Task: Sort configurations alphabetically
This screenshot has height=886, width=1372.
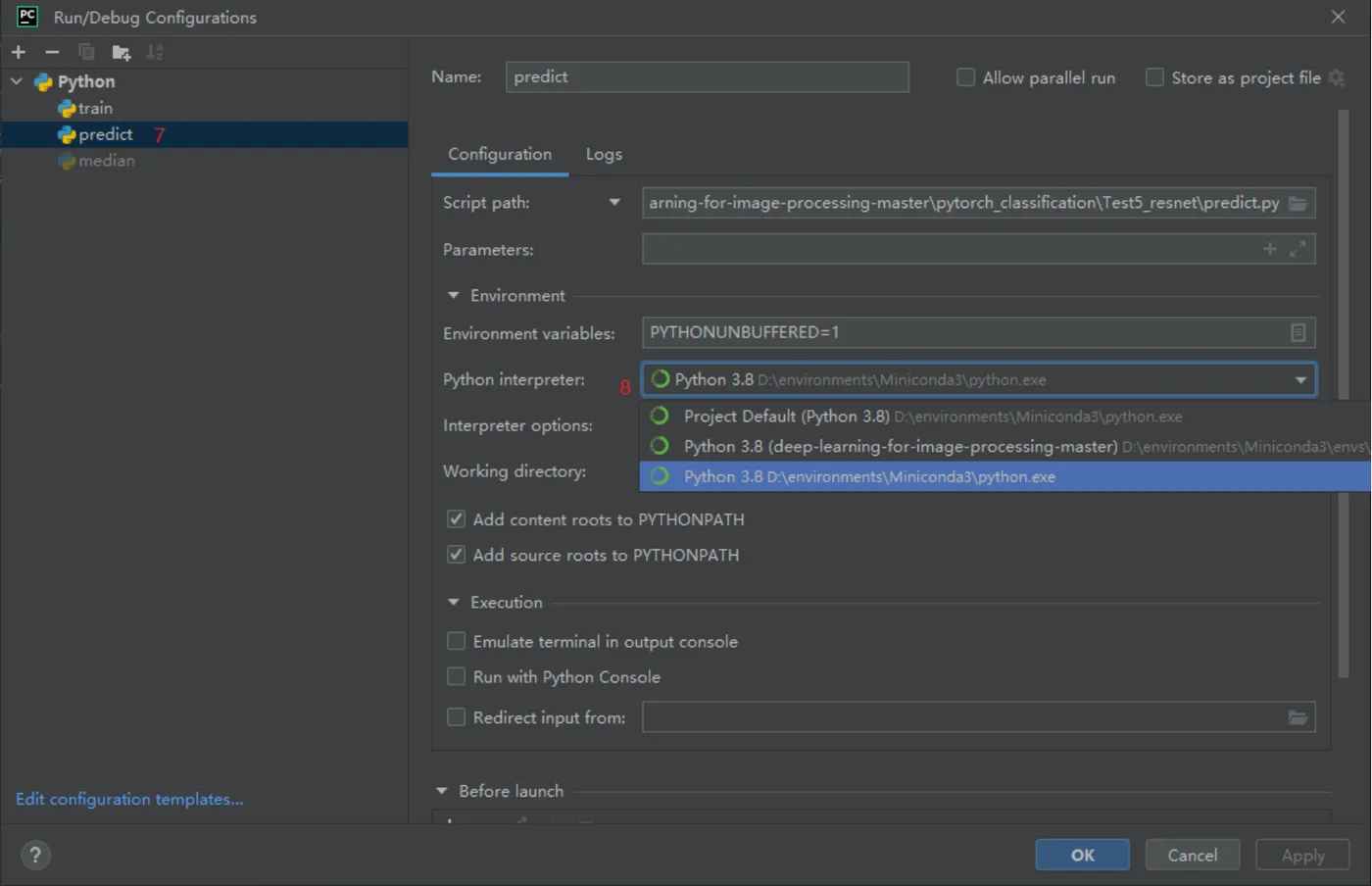Action: (x=155, y=52)
